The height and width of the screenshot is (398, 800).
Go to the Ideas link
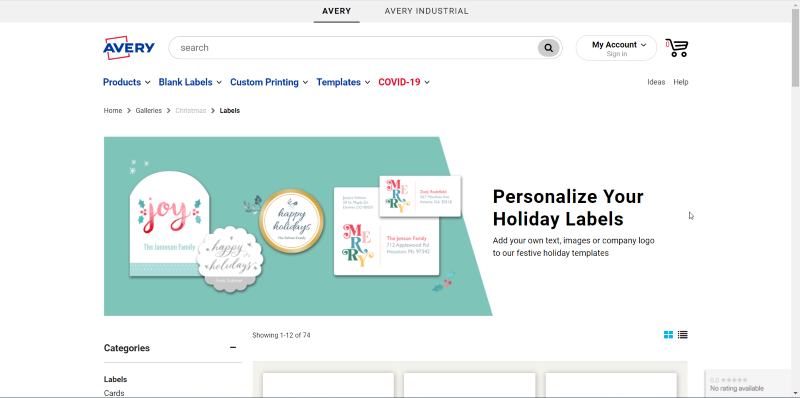click(x=656, y=82)
